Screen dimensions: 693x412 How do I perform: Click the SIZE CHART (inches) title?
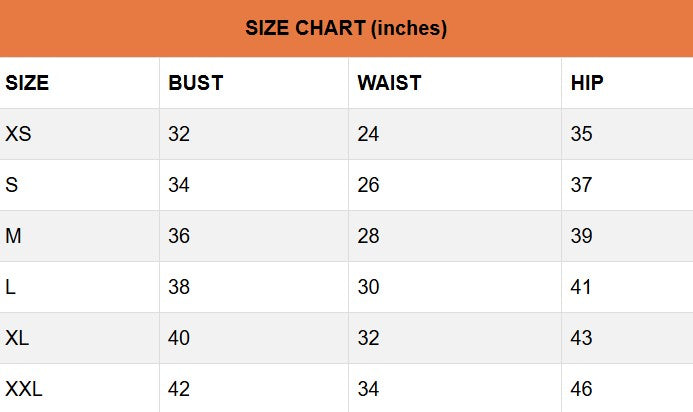346,28
